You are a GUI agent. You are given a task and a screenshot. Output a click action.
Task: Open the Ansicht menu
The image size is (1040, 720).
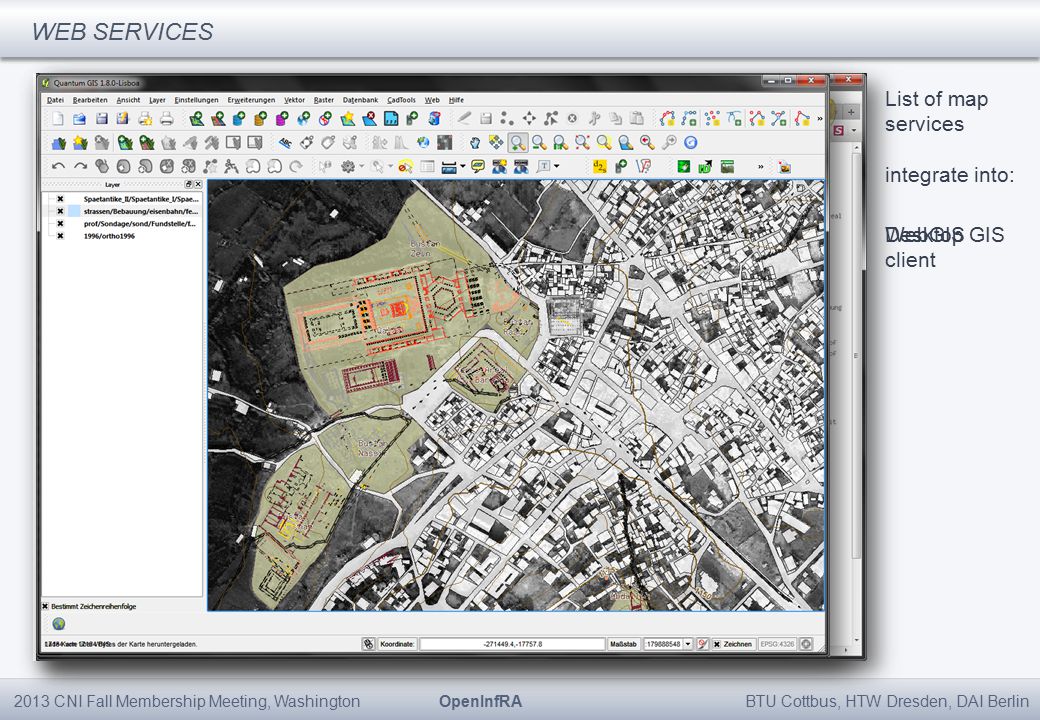coord(128,100)
